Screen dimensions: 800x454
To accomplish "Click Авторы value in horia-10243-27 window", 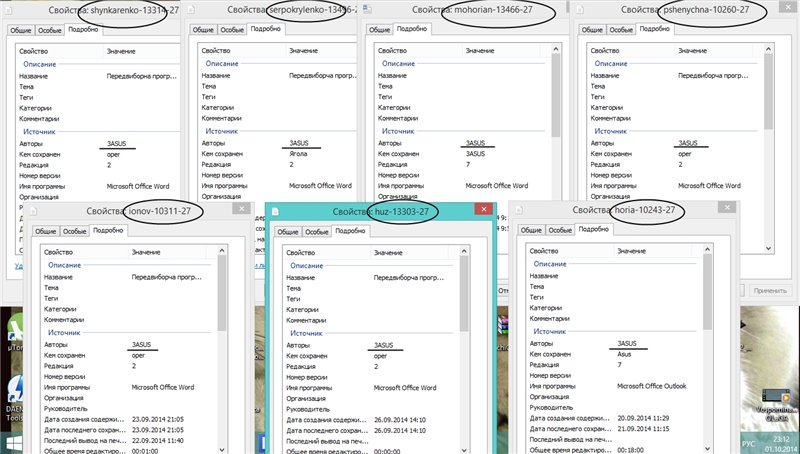I will click(627, 343).
